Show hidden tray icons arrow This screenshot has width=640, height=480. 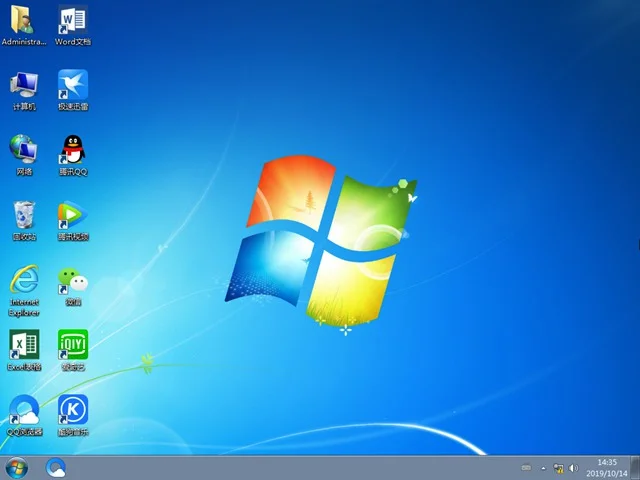[x=543, y=468]
